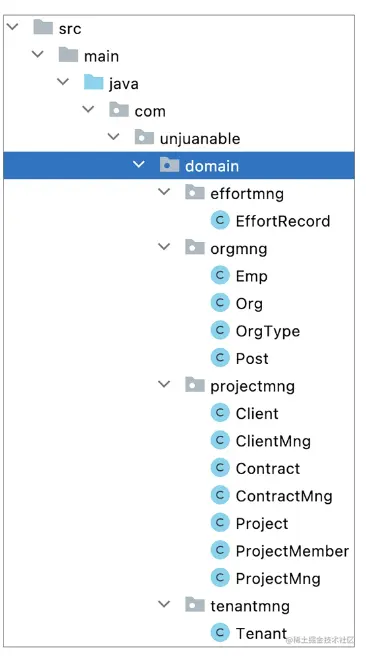This screenshot has height=656, width=366.
Task: Collapse the effortmng package chevron
Action: pyautogui.click(x=164, y=192)
